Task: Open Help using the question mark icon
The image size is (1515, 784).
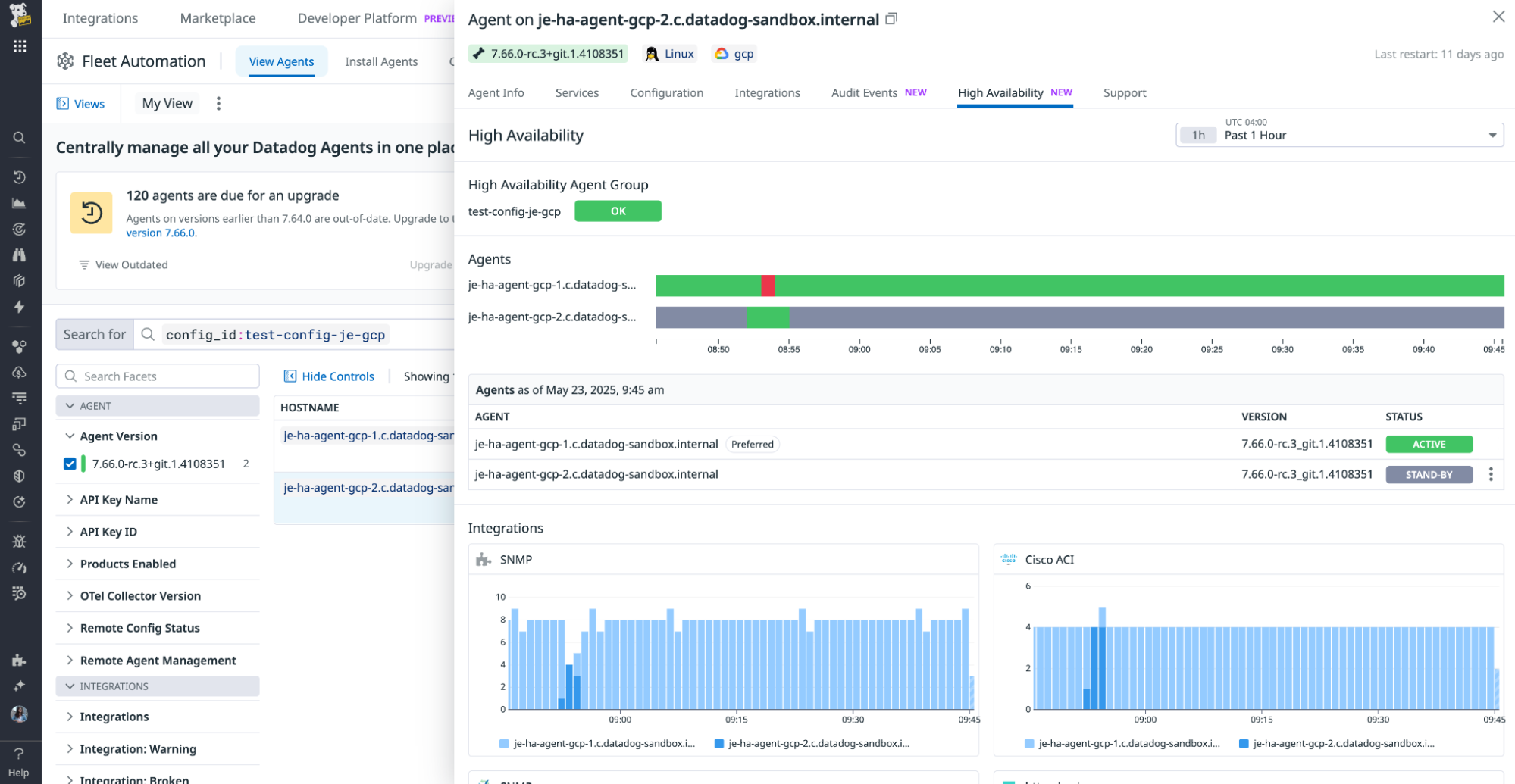Action: (19, 753)
